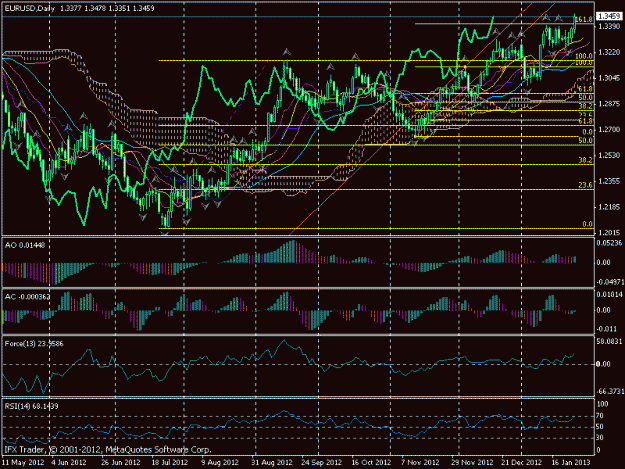Click the 26 Jun 2012 date label

tap(121, 463)
